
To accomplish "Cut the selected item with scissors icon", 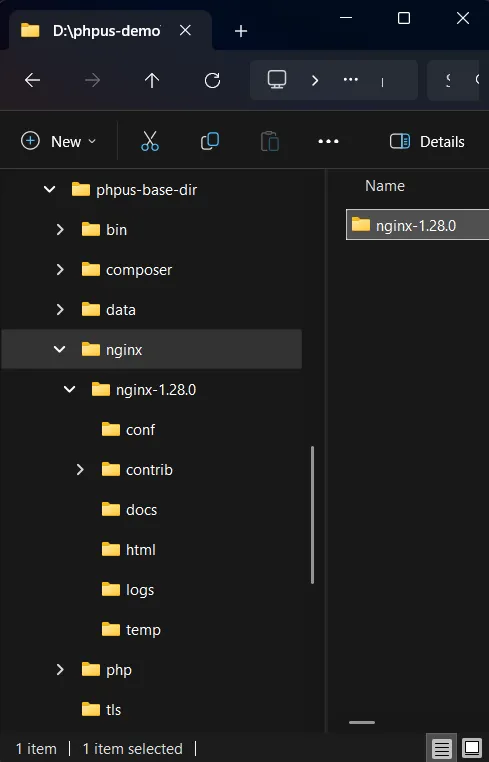I will (x=150, y=141).
